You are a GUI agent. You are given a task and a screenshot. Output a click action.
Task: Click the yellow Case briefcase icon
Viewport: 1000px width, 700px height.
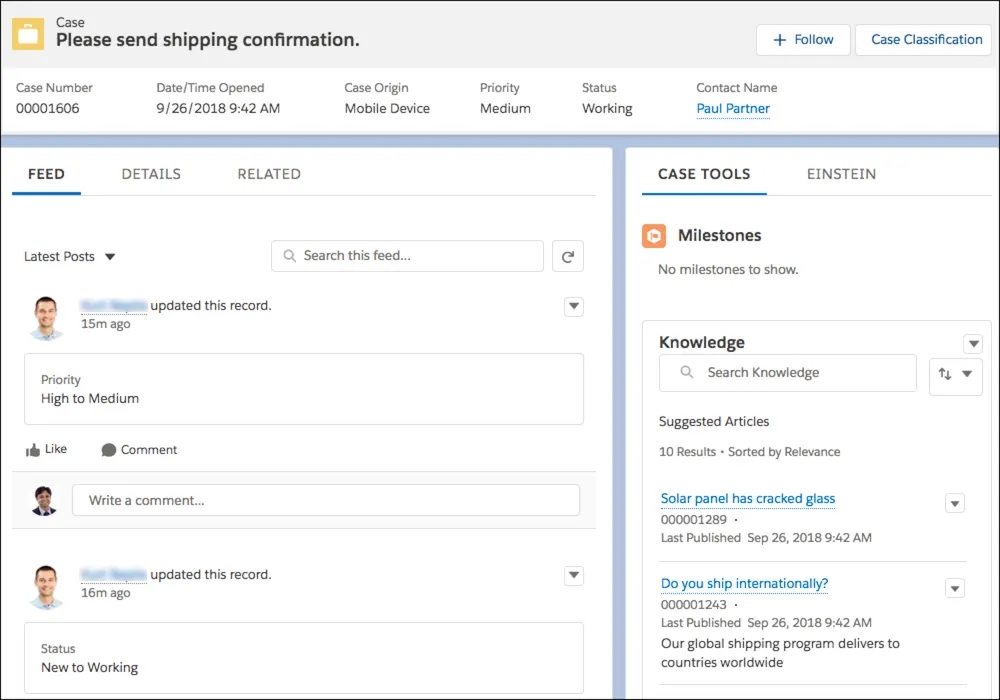(x=28, y=33)
